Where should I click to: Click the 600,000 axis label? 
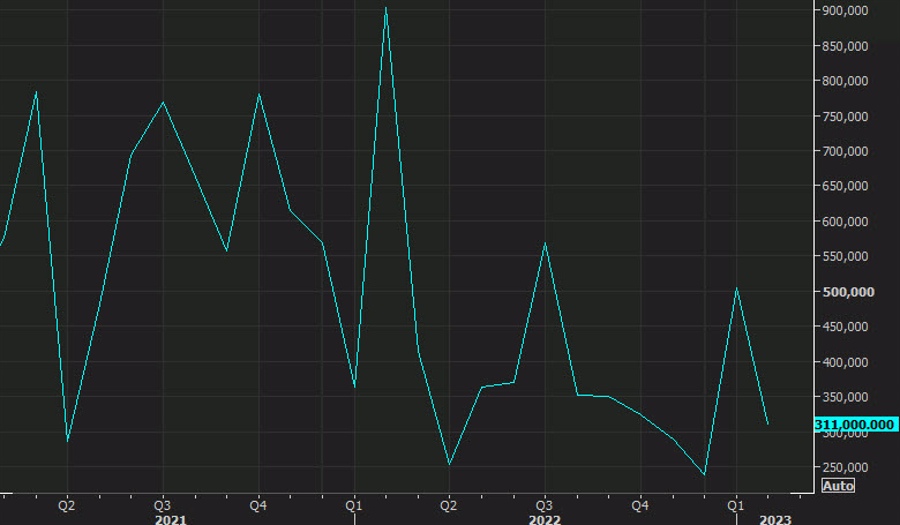tap(845, 221)
